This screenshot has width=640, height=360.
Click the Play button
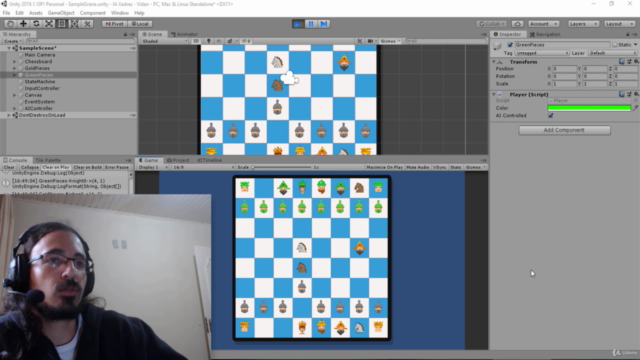298,24
